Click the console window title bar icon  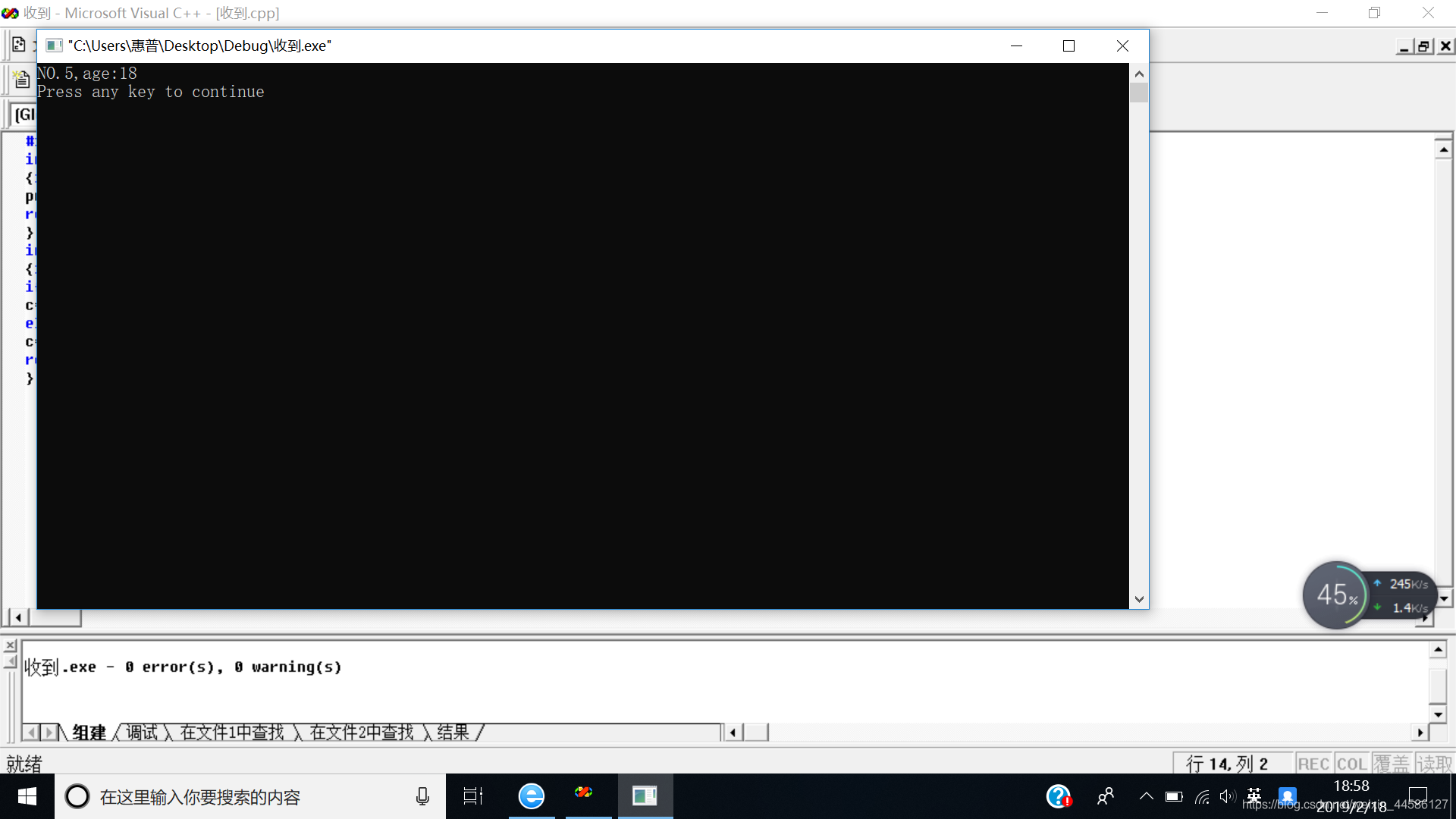(54, 46)
